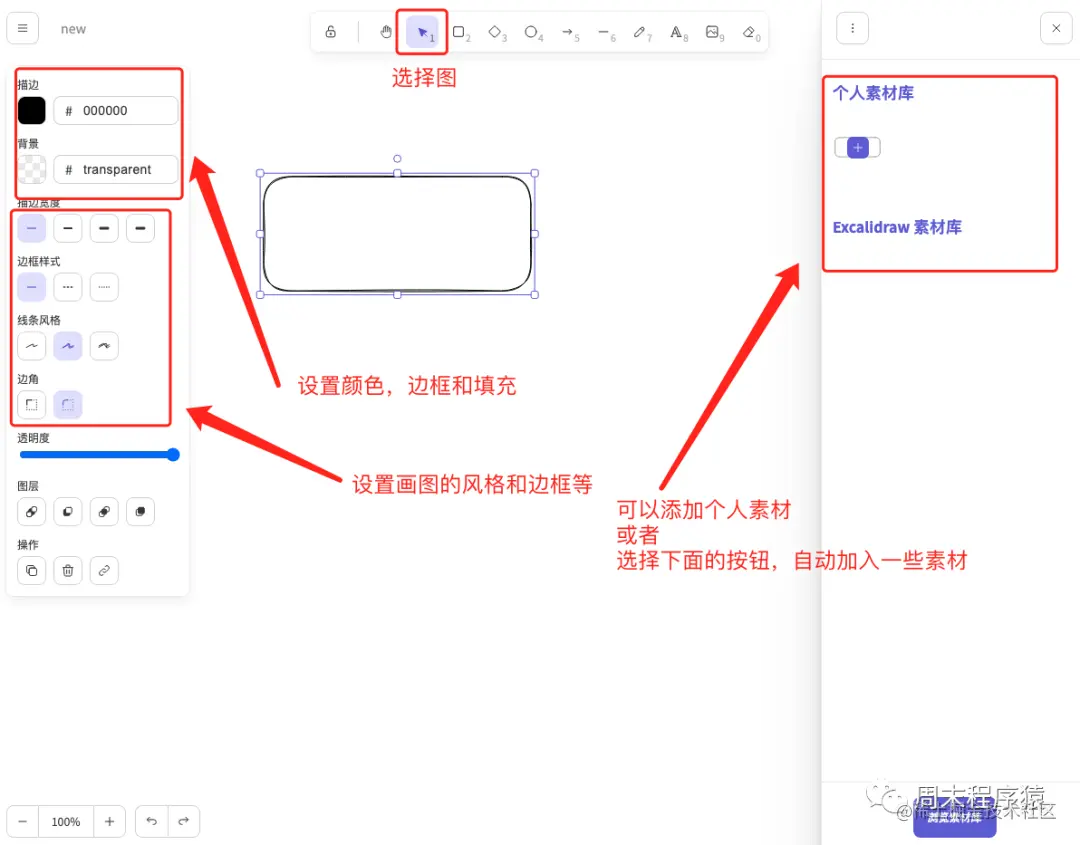The height and width of the screenshot is (845, 1080).
Task: Undo the last action
Action: [x=152, y=822]
